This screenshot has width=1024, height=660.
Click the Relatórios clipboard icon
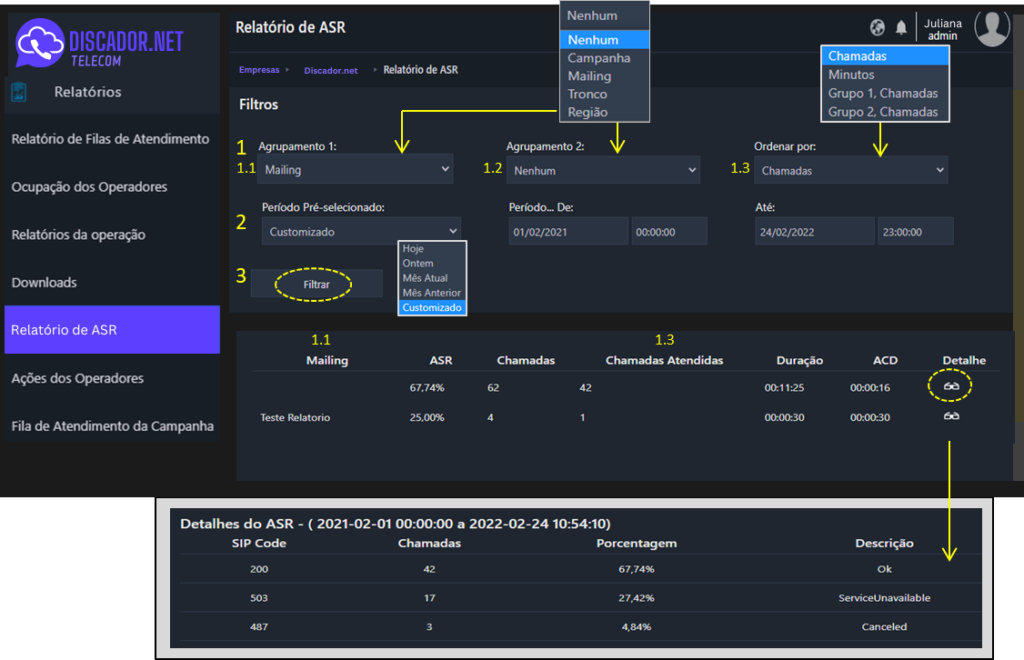pos(19,92)
